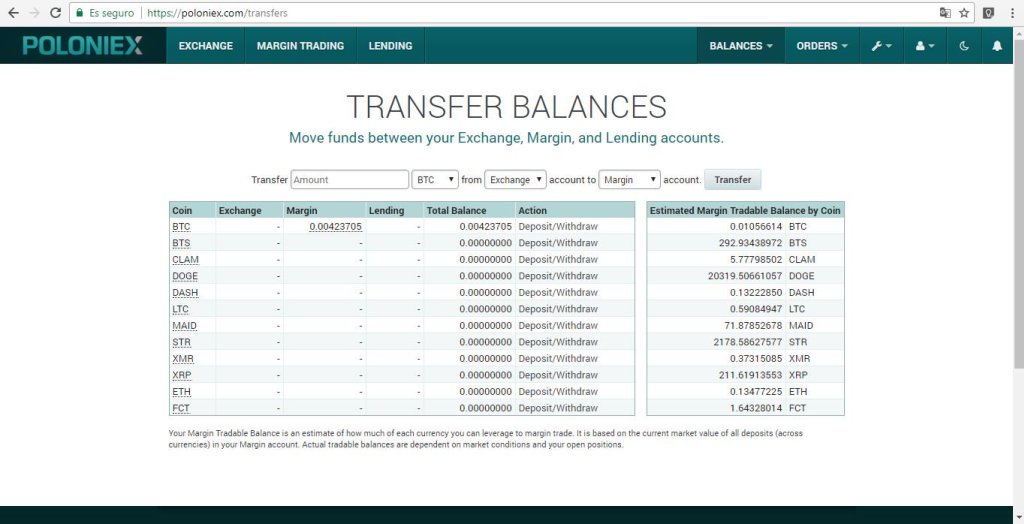1024x524 pixels.
Task: Bookmark page with star icon
Action: [964, 13]
